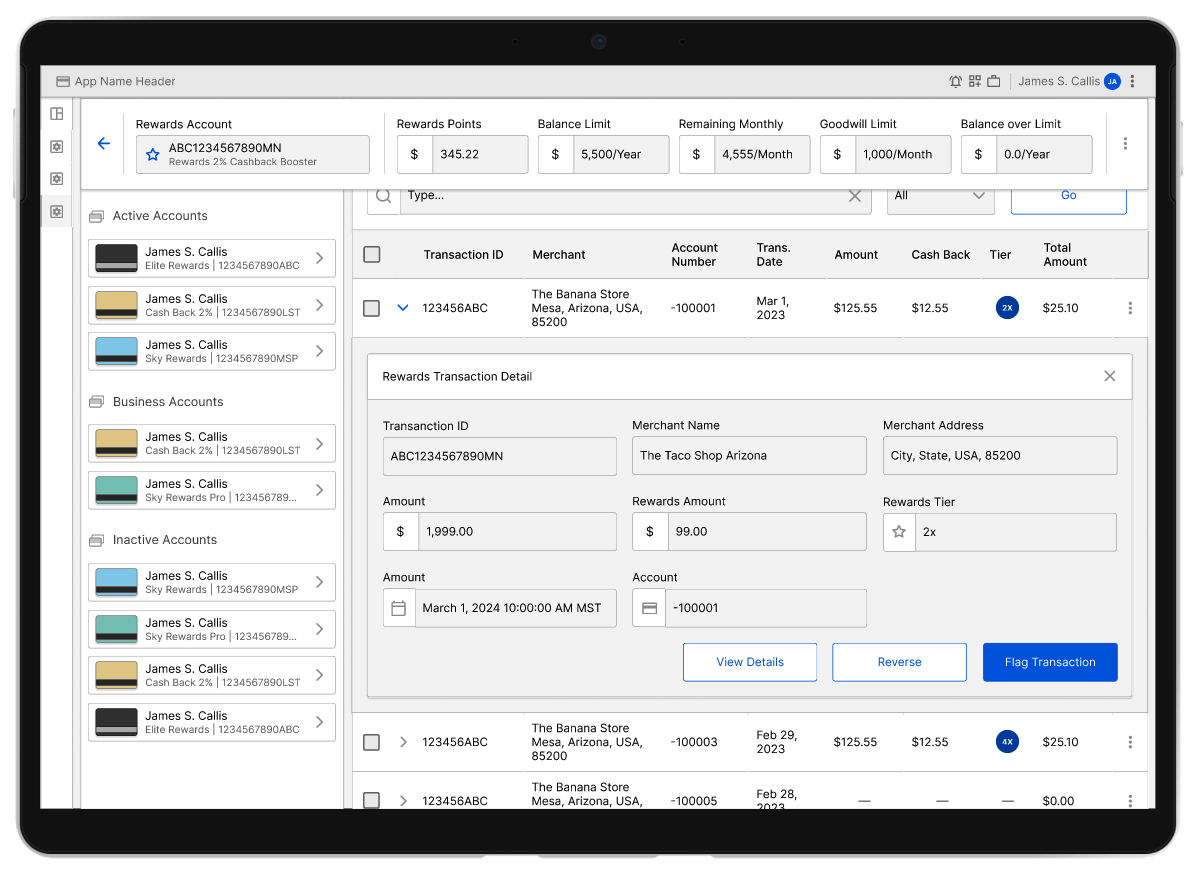This screenshot has height=874, width=1193.
Task: Expand the Feb 29, 2023 transaction row
Action: pos(403,742)
